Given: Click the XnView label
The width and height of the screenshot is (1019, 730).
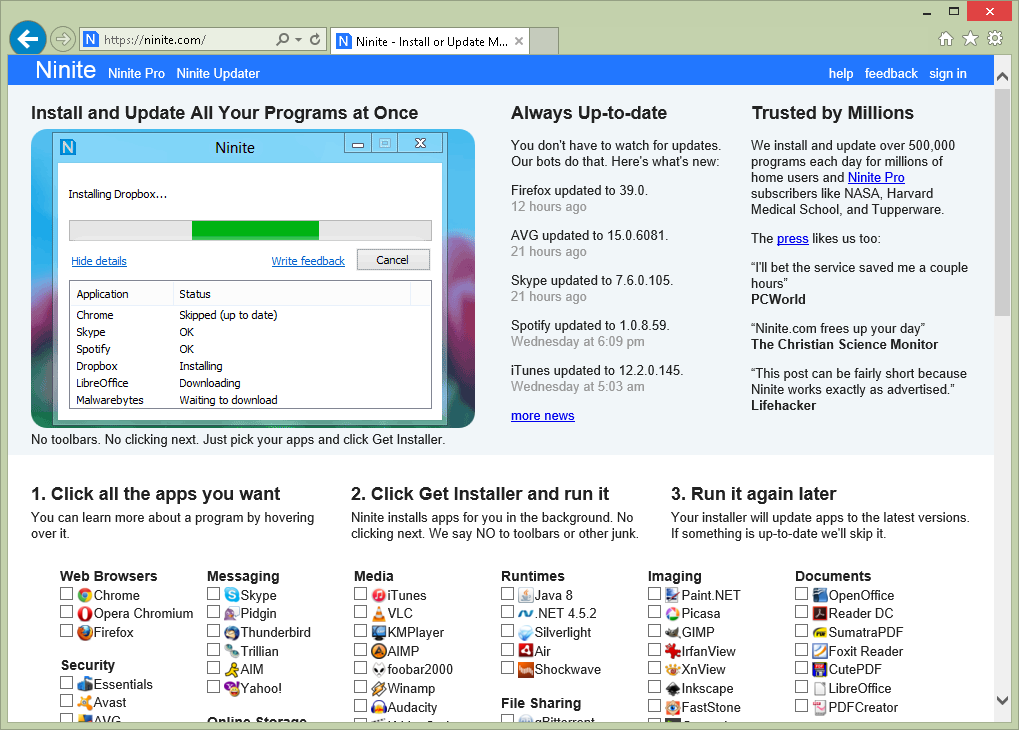Looking at the screenshot, I should pos(703,670).
